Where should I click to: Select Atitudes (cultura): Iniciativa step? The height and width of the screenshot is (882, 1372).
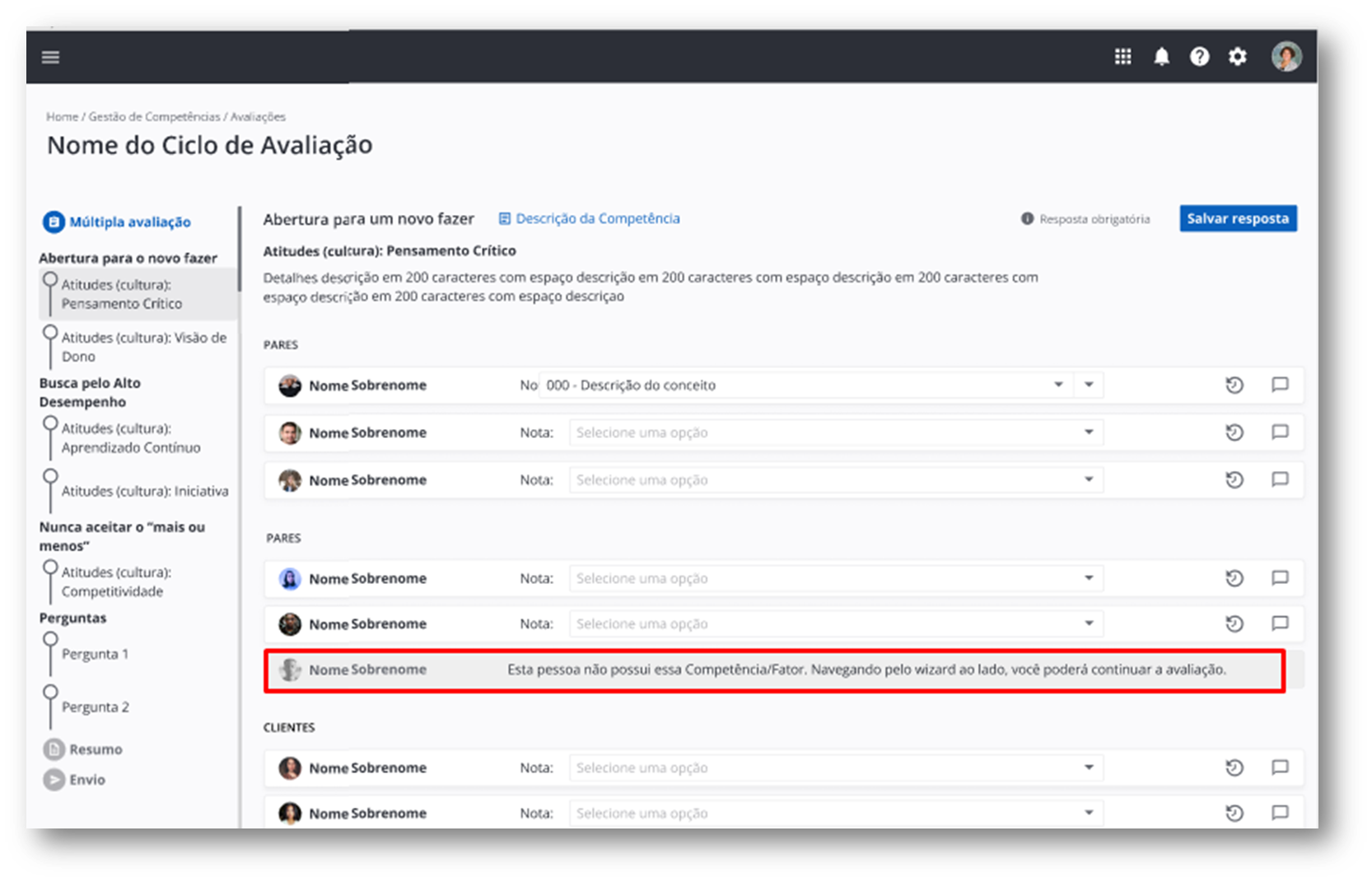click(145, 491)
